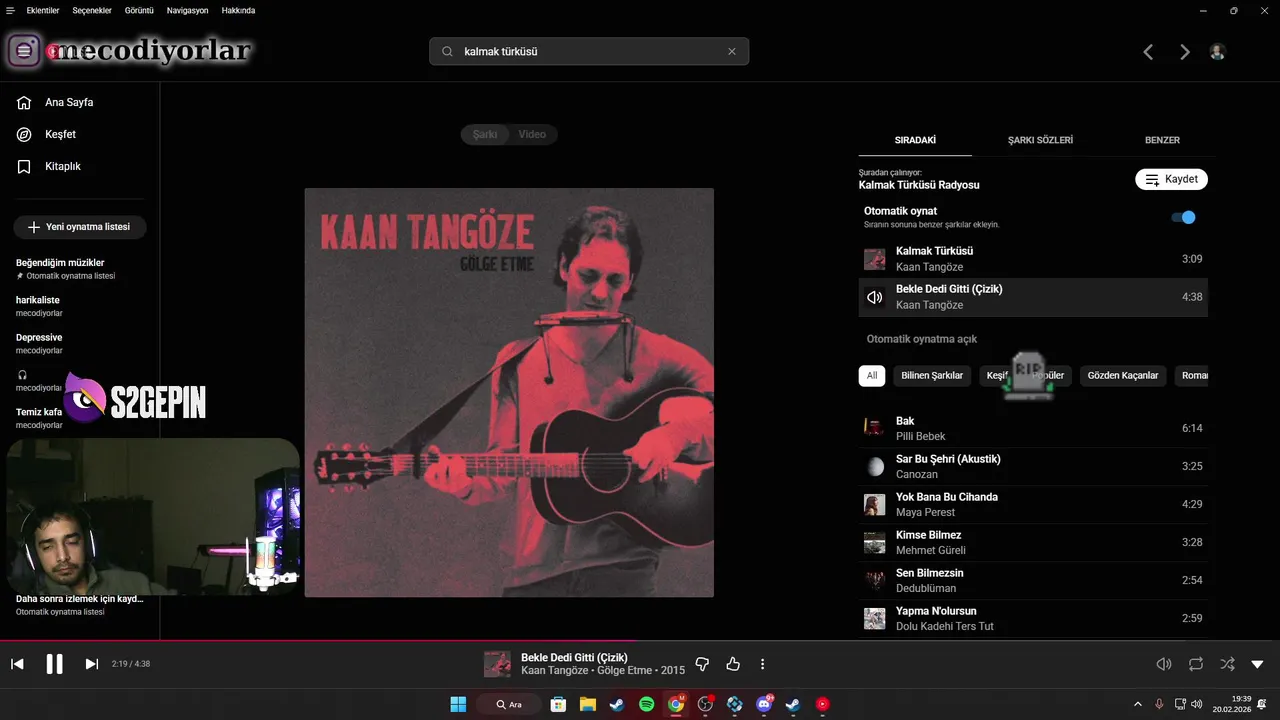Viewport: 1280px width, 720px height.
Task: Select the Gözden Kaçanlar filter chip
Action: coord(1123,376)
